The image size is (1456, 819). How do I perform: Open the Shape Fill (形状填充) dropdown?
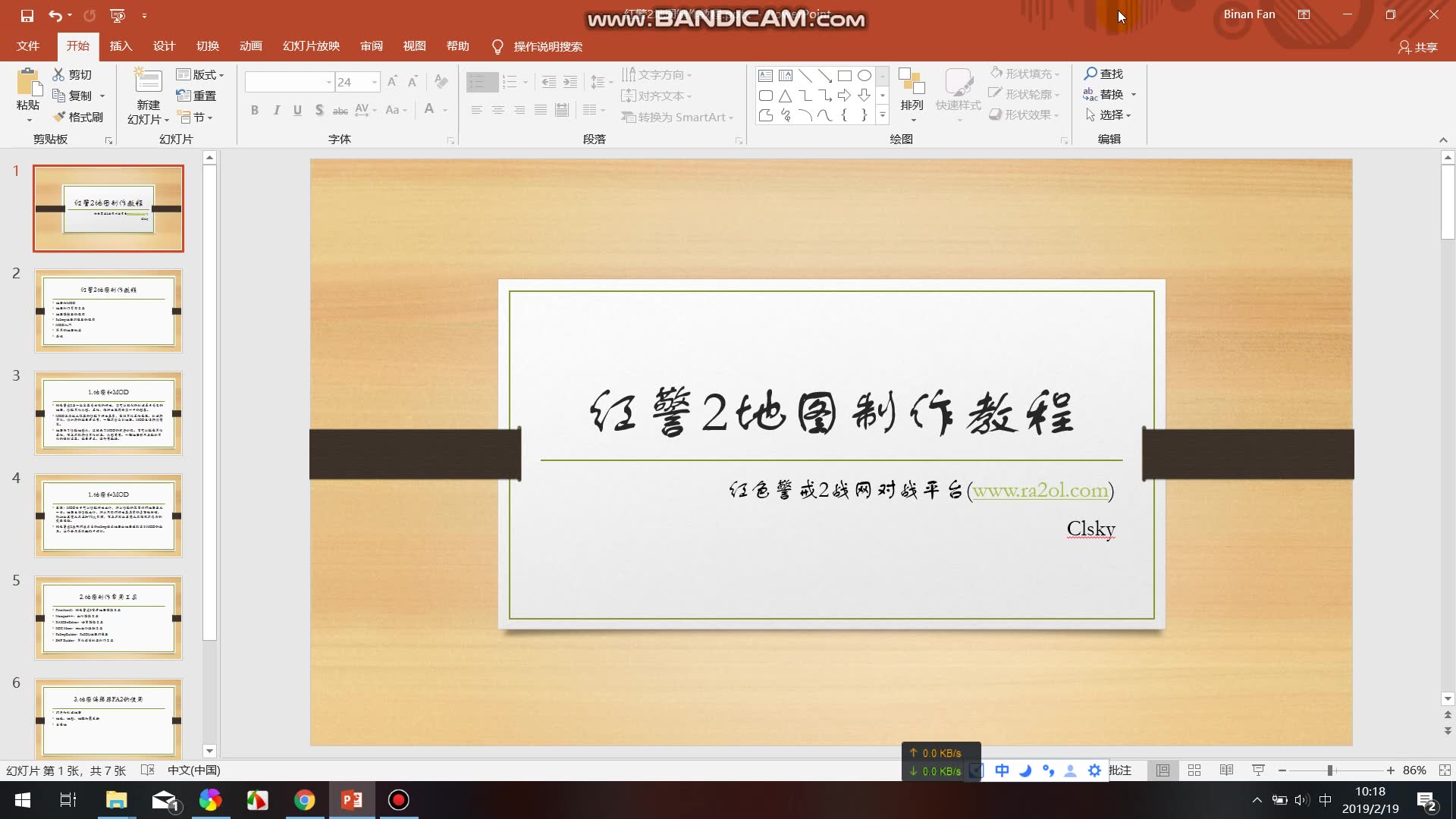(x=1025, y=74)
